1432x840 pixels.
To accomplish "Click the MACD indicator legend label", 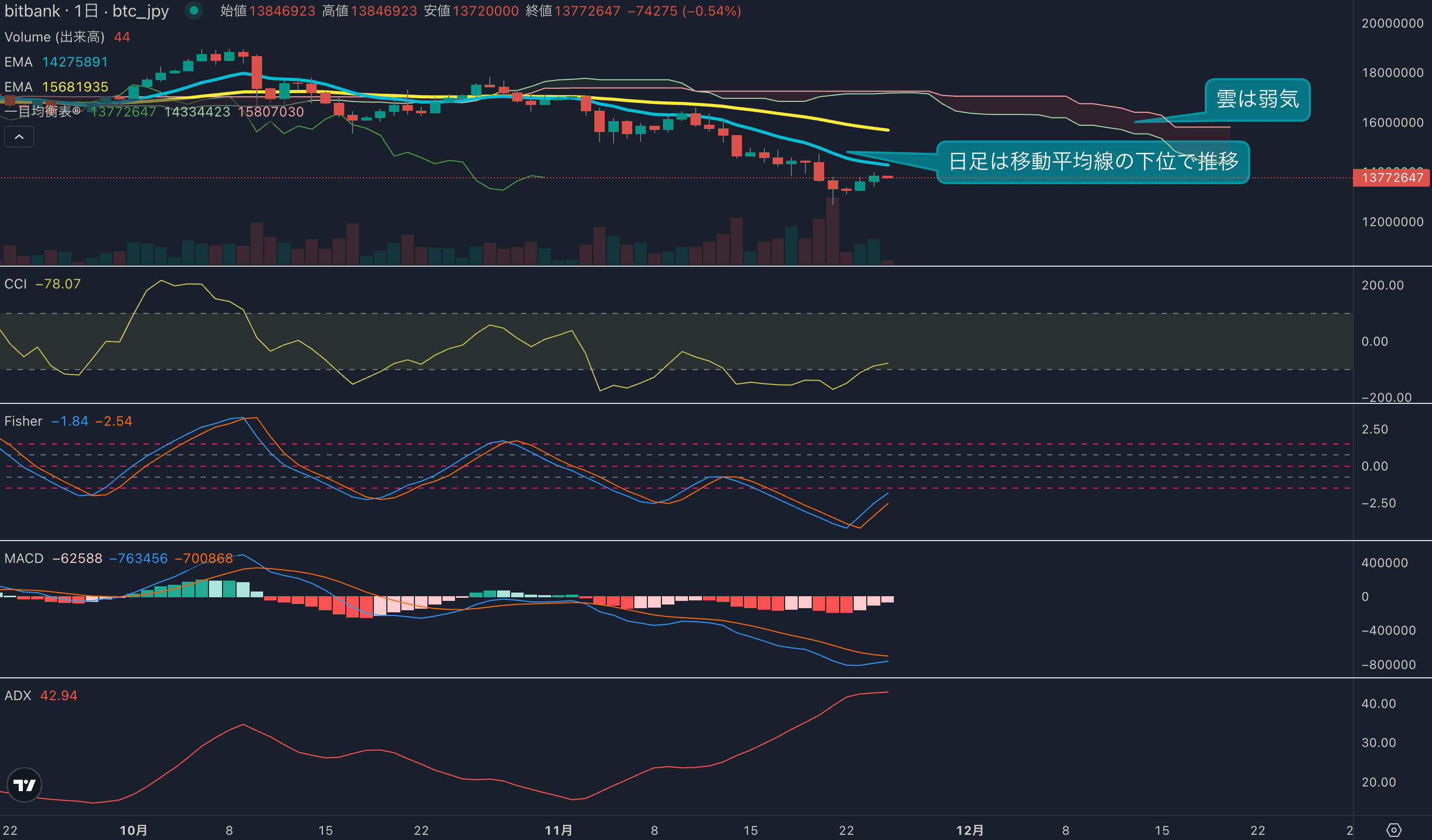I will tap(24, 558).
